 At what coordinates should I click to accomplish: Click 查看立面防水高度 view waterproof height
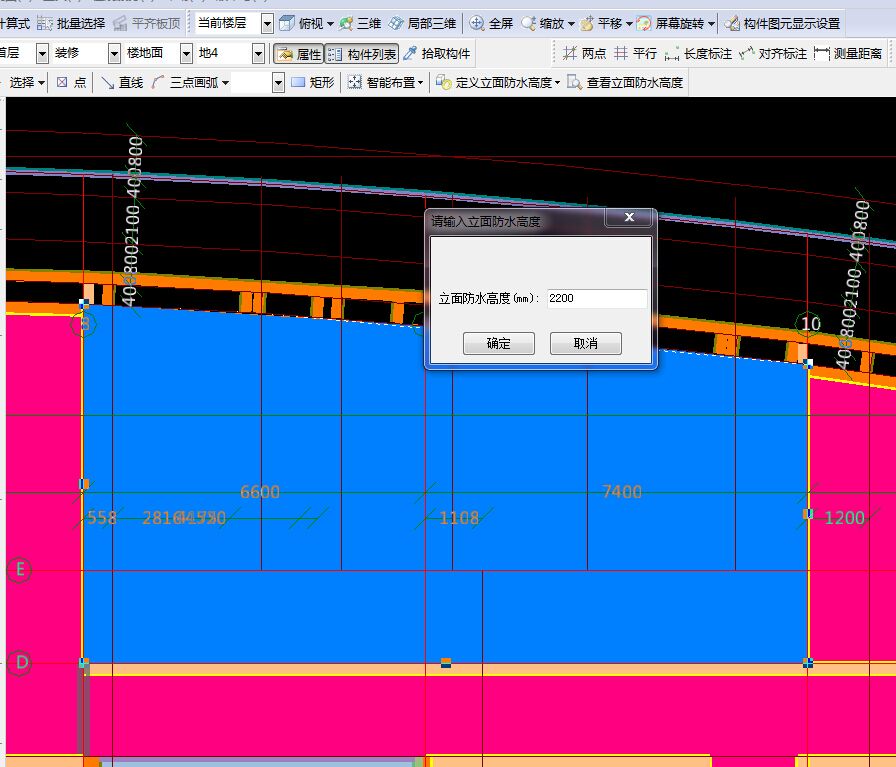click(625, 82)
